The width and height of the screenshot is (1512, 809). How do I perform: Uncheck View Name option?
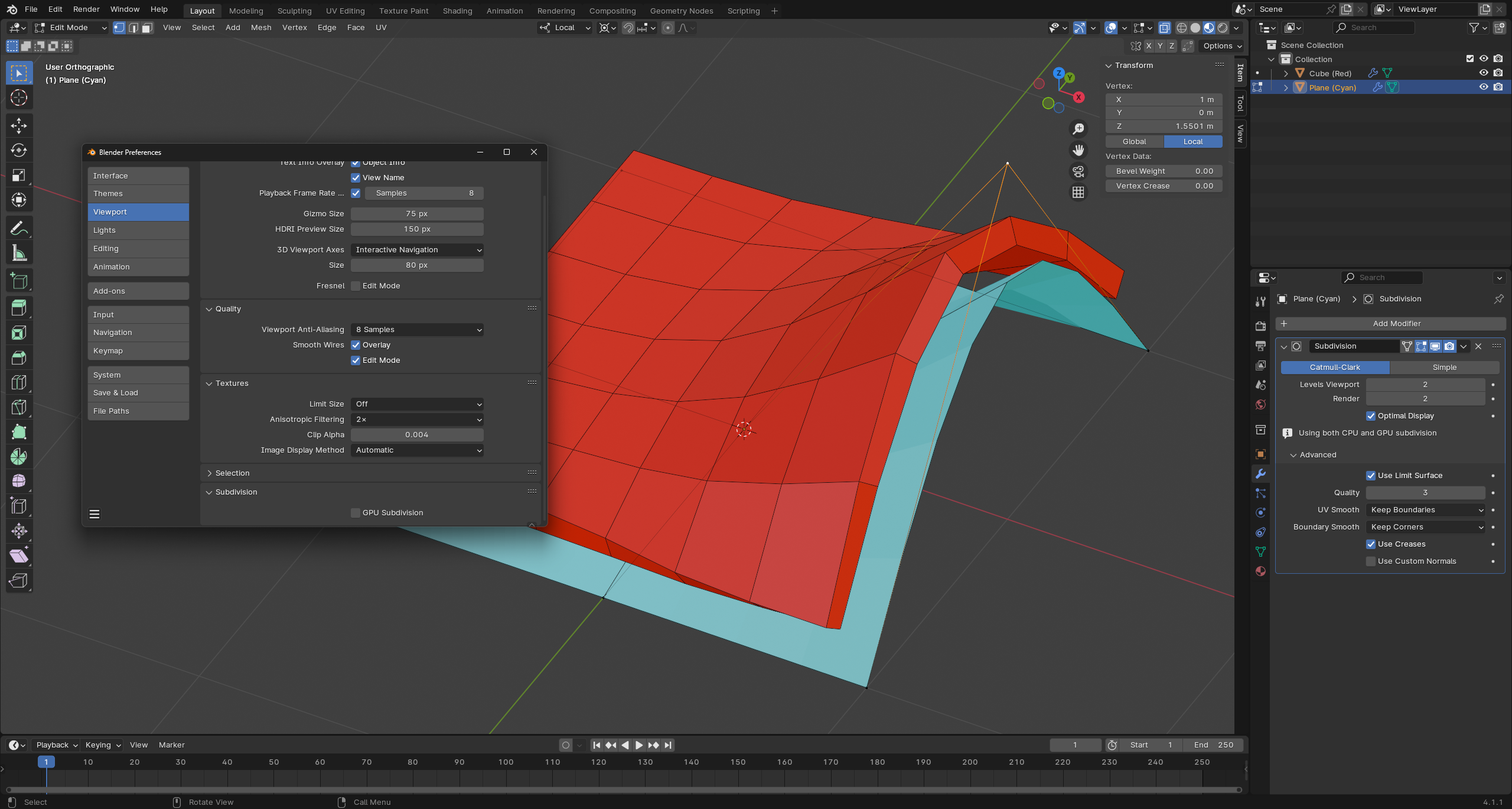tap(356, 178)
